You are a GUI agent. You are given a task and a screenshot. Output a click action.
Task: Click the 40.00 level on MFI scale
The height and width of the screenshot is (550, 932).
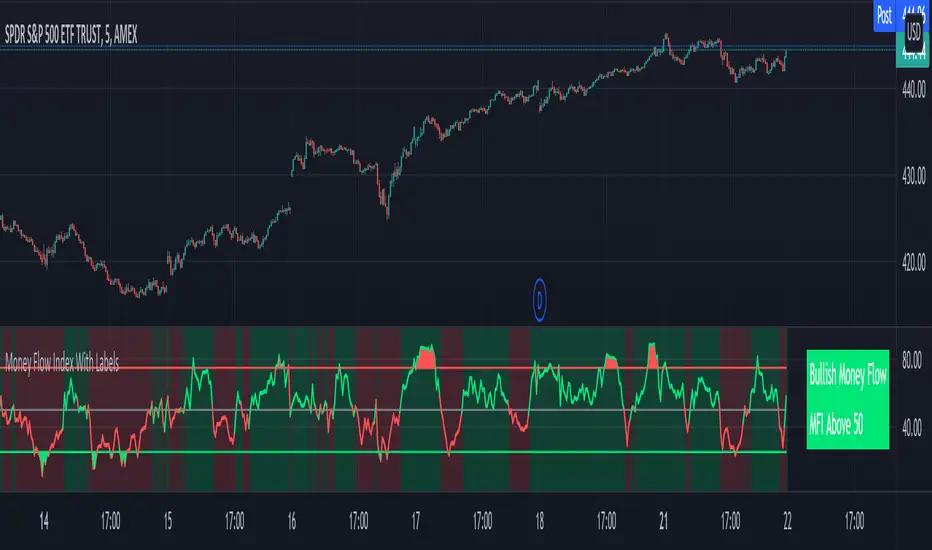(912, 427)
